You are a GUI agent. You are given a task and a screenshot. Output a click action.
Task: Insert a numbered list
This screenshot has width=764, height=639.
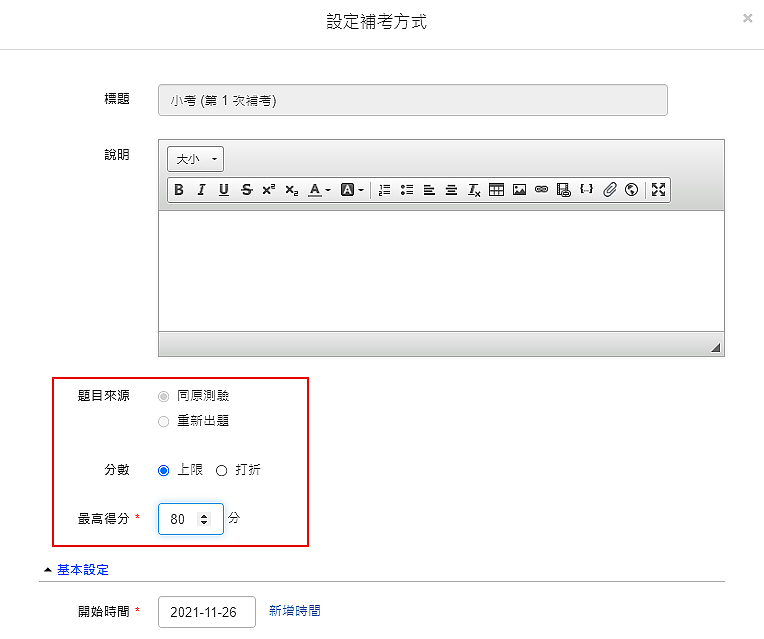point(385,190)
